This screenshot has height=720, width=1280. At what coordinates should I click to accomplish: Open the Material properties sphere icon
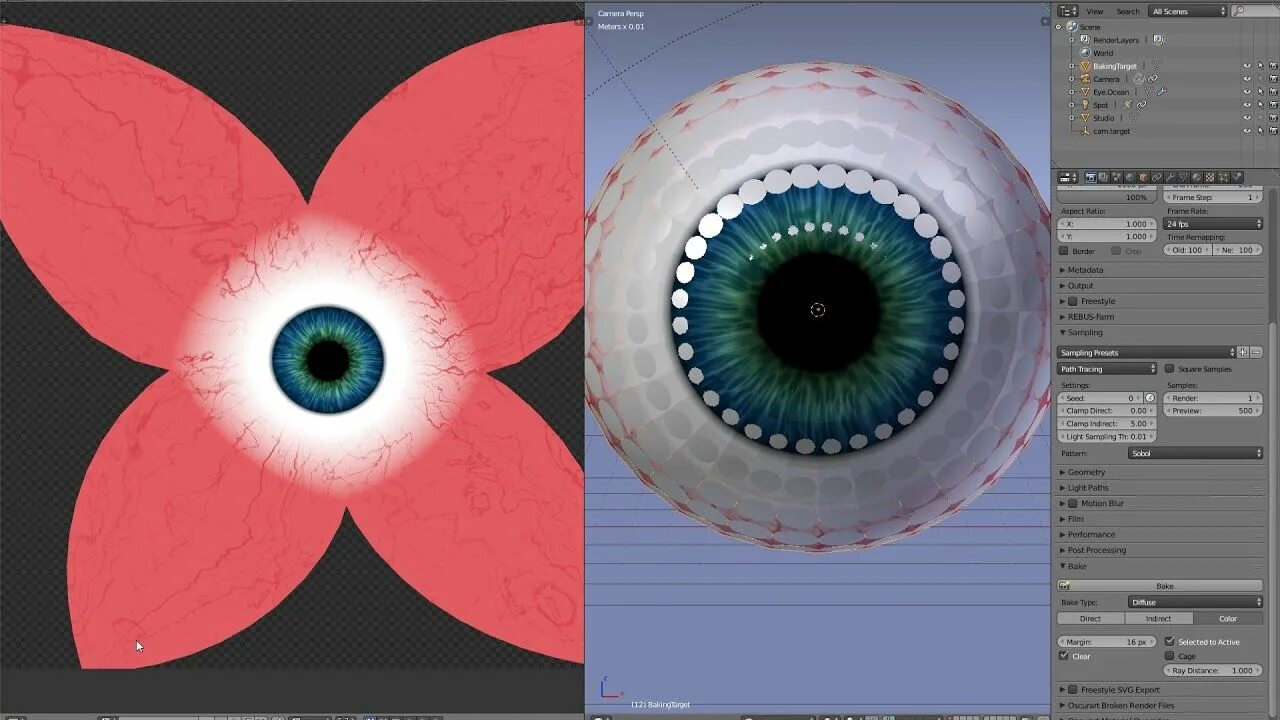1197,177
